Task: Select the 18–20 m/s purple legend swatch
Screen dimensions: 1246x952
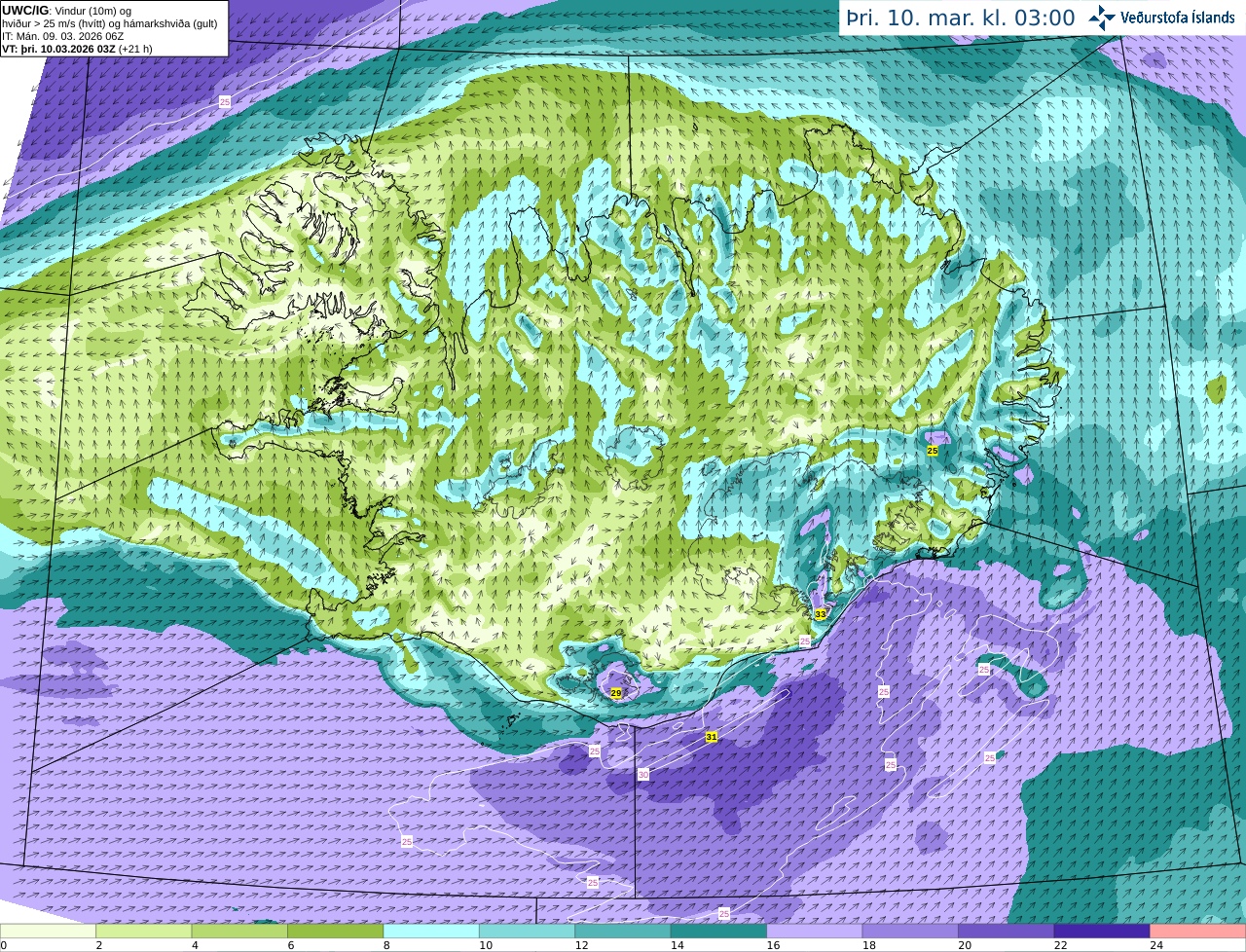Action: tap(910, 931)
